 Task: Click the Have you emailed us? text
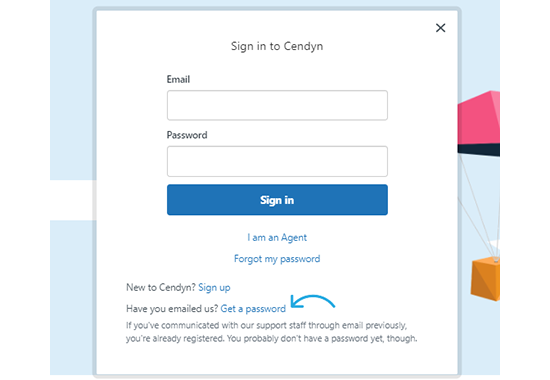[172, 309]
